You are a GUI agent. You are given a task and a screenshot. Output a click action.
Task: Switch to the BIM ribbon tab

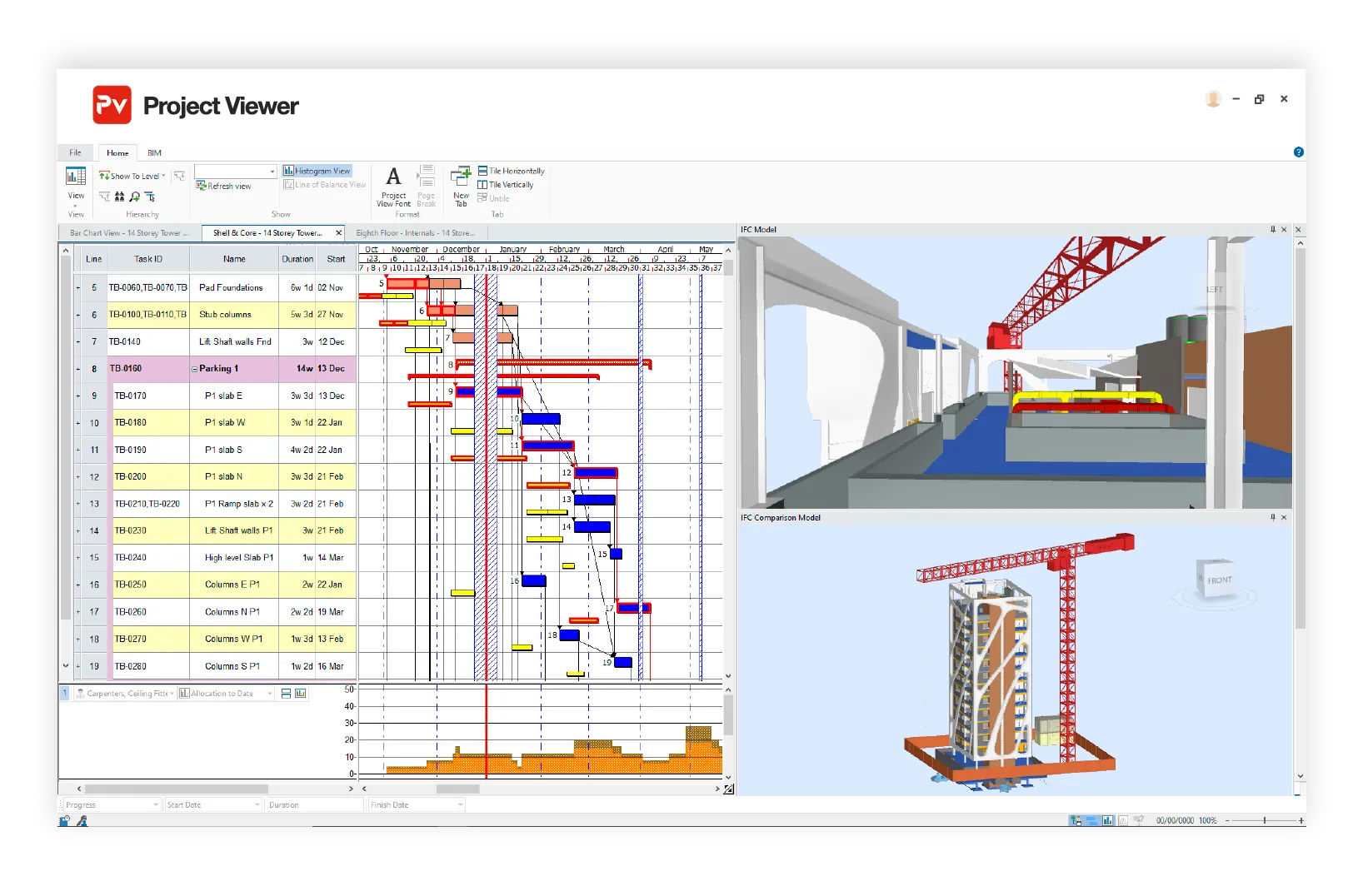[x=154, y=152]
